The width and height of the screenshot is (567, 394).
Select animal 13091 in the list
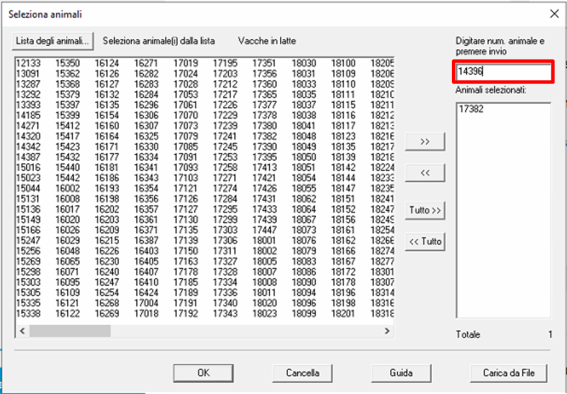coord(29,74)
